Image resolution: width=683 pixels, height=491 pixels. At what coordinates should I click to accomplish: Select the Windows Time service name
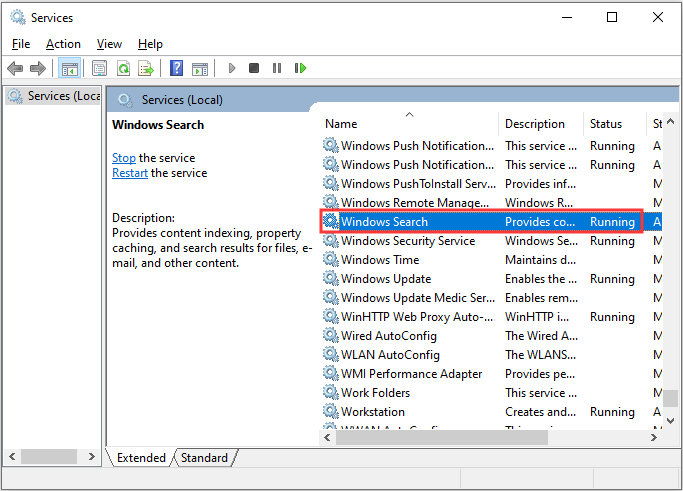tap(380, 260)
